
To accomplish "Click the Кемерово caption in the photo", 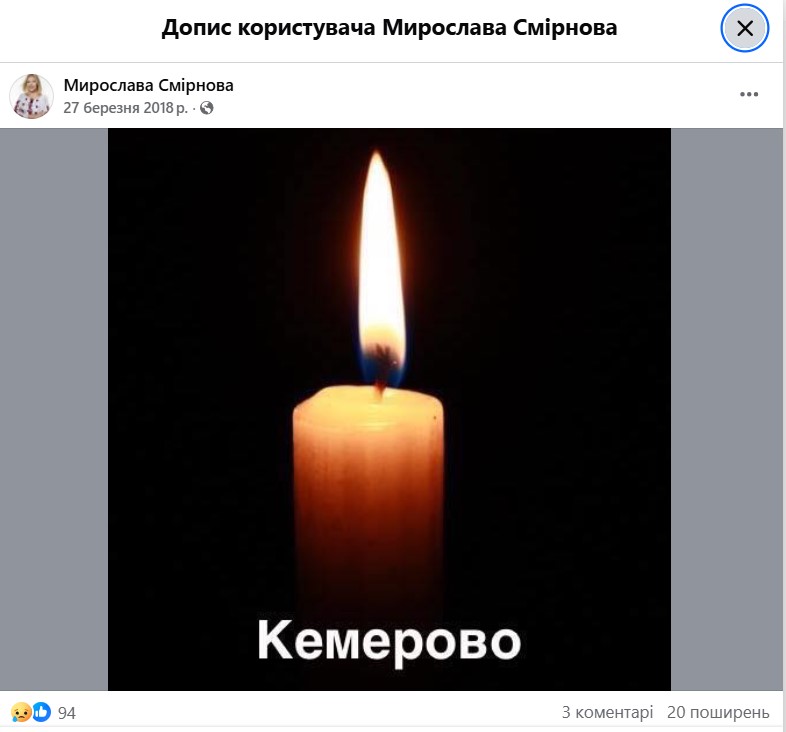I will 389,642.
